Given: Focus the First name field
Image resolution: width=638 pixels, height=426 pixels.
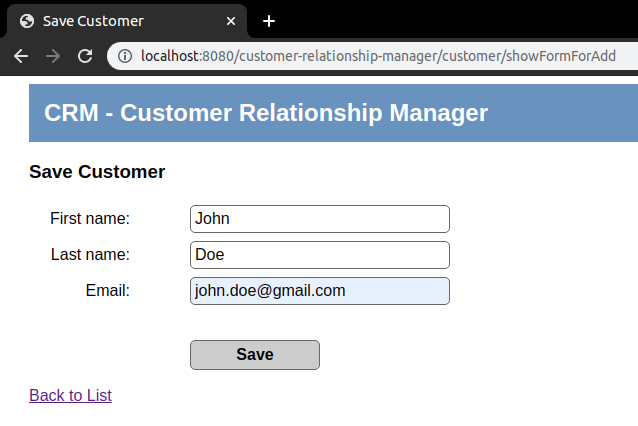Looking at the screenshot, I should pos(320,219).
